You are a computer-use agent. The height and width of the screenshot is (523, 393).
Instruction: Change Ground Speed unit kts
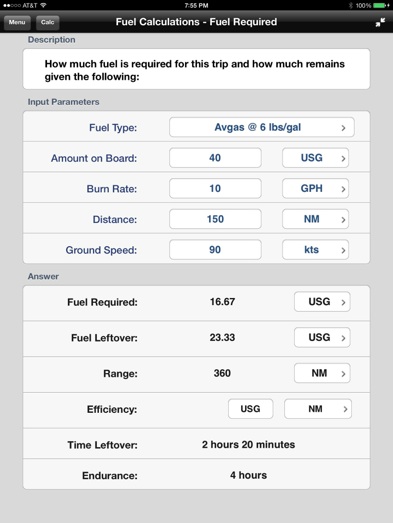tap(315, 250)
